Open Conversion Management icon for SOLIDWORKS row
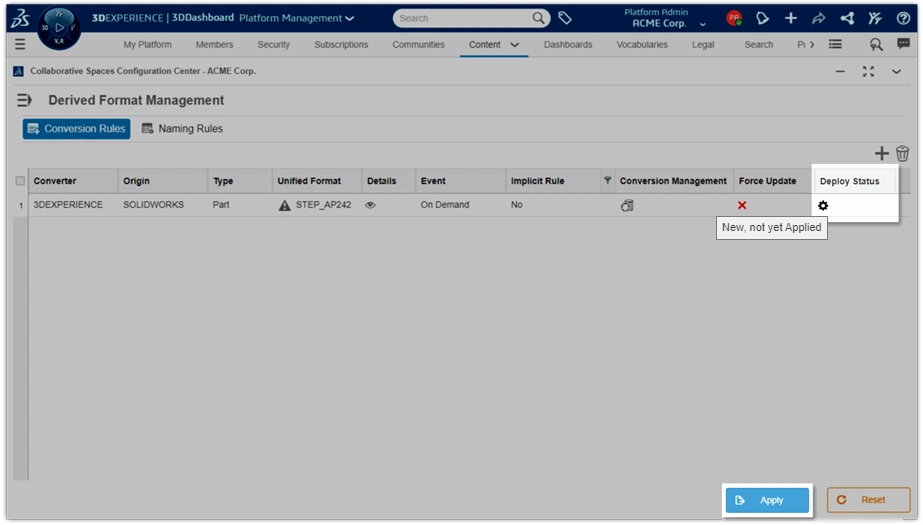Viewport: 923px width, 525px height. click(627, 205)
